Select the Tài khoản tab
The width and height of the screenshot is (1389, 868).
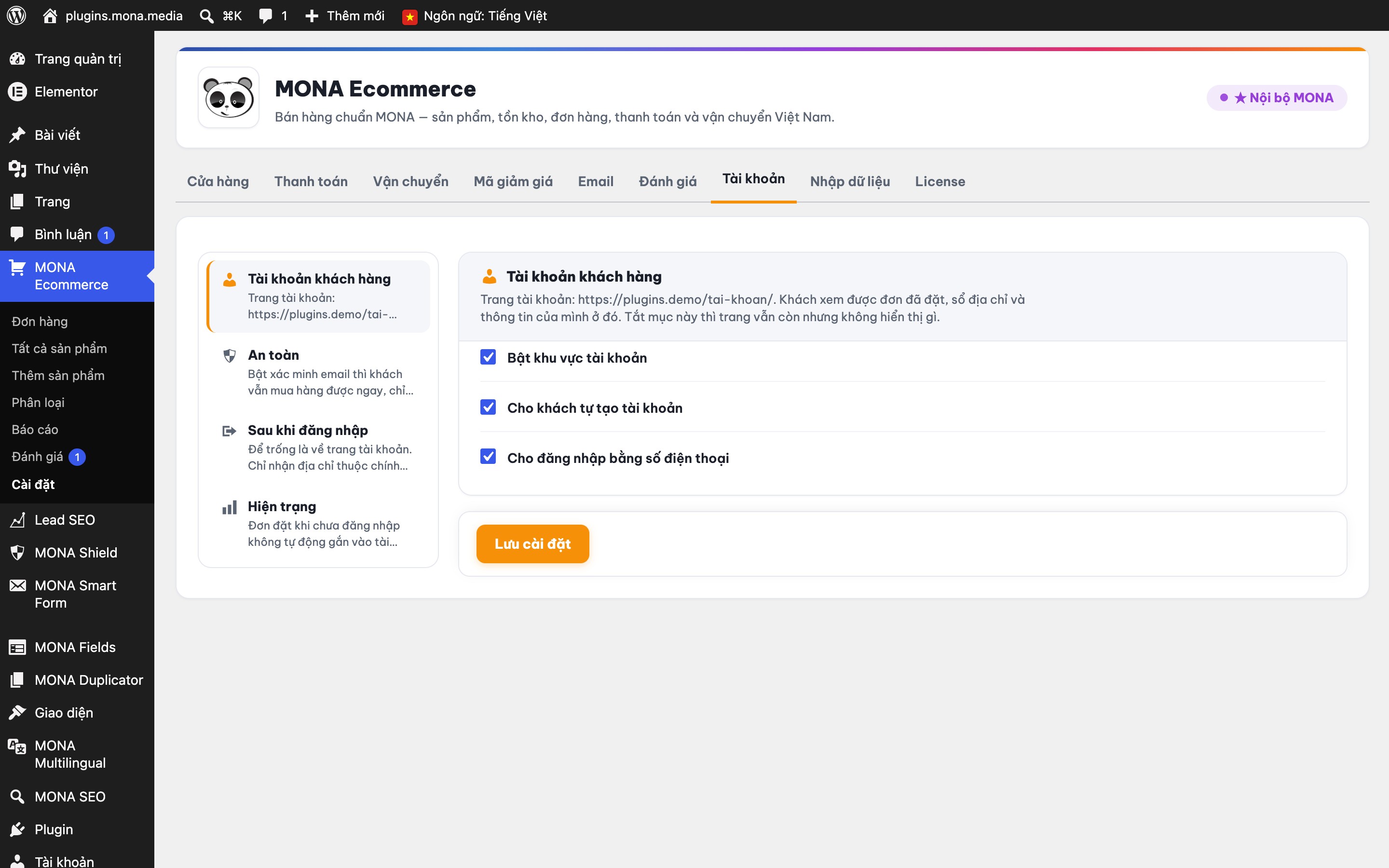coord(754,179)
